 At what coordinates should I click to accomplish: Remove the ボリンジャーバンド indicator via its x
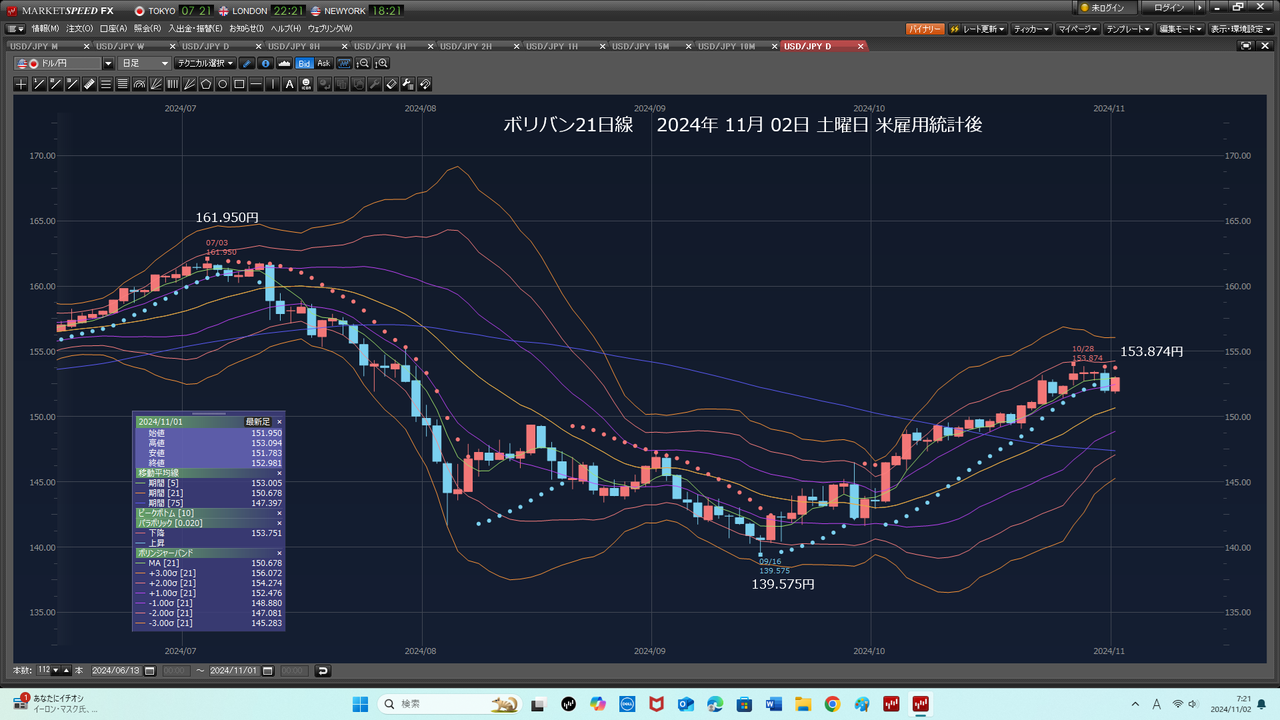[x=279, y=553]
